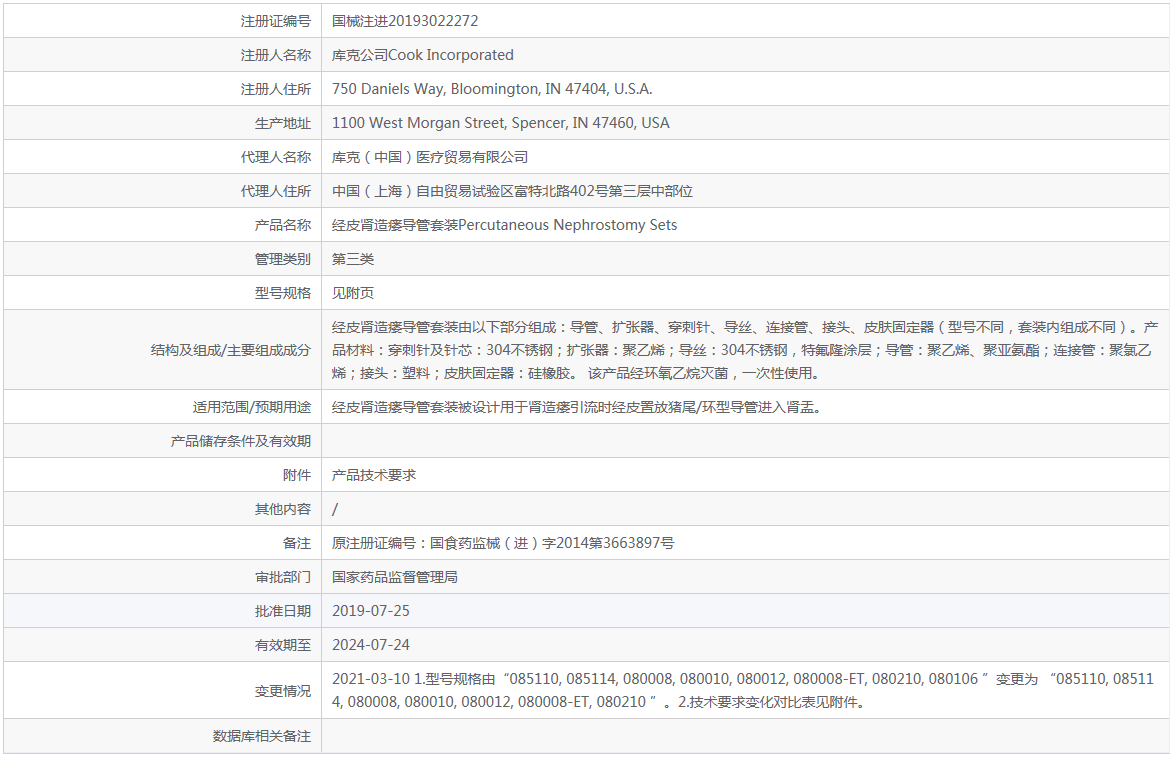Select agent address 中国（上海）自由贸易试验区
Viewport: 1170px width, 760px height.
coord(512,191)
